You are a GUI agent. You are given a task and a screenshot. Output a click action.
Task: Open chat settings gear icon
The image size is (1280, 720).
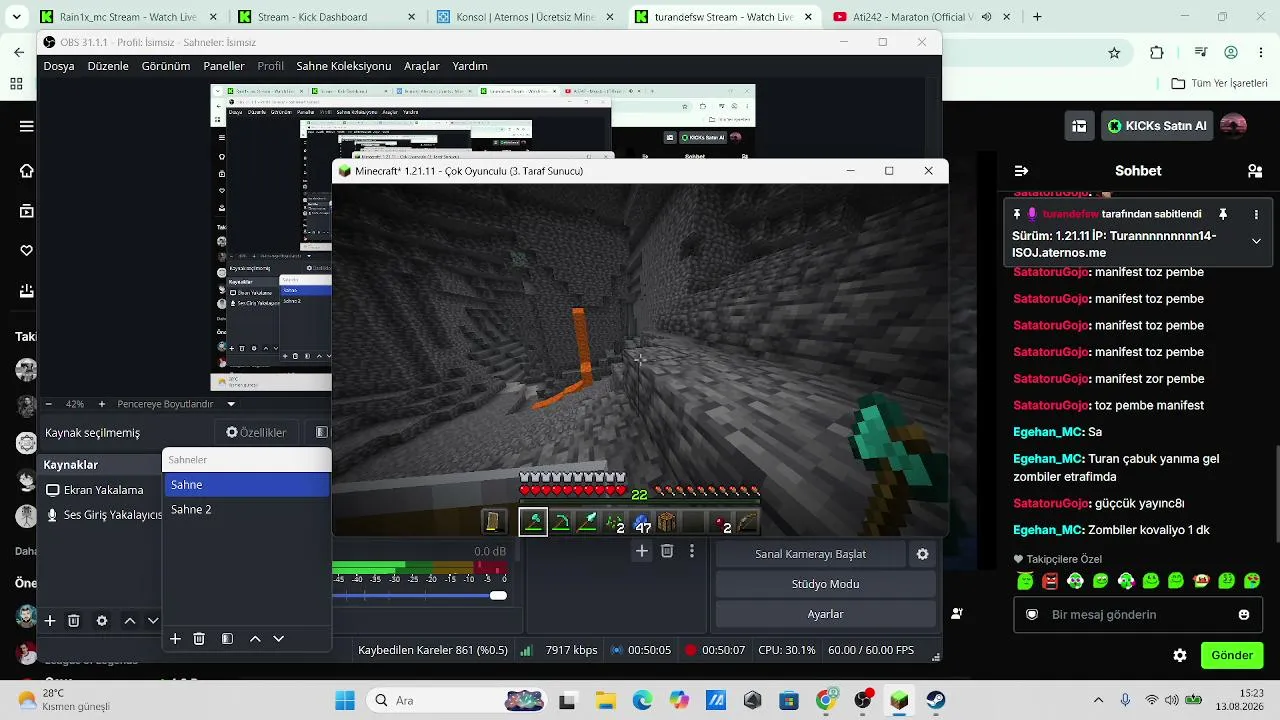tap(1180, 656)
